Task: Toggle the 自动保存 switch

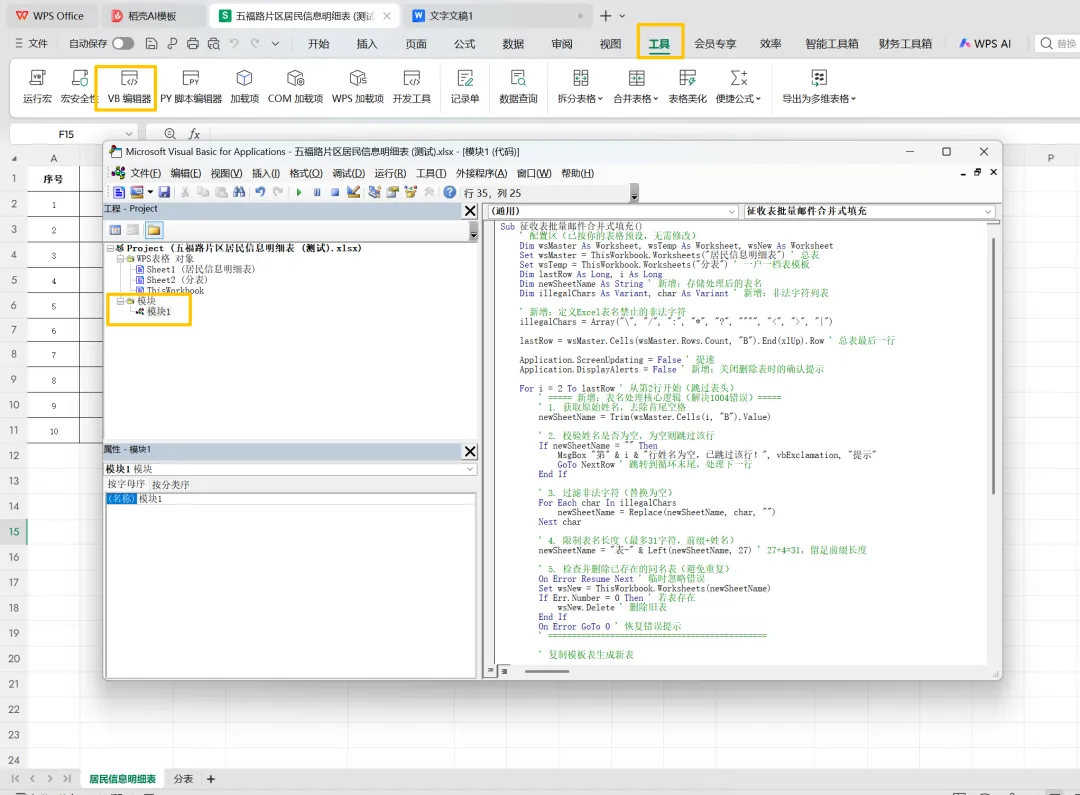Action: (123, 44)
